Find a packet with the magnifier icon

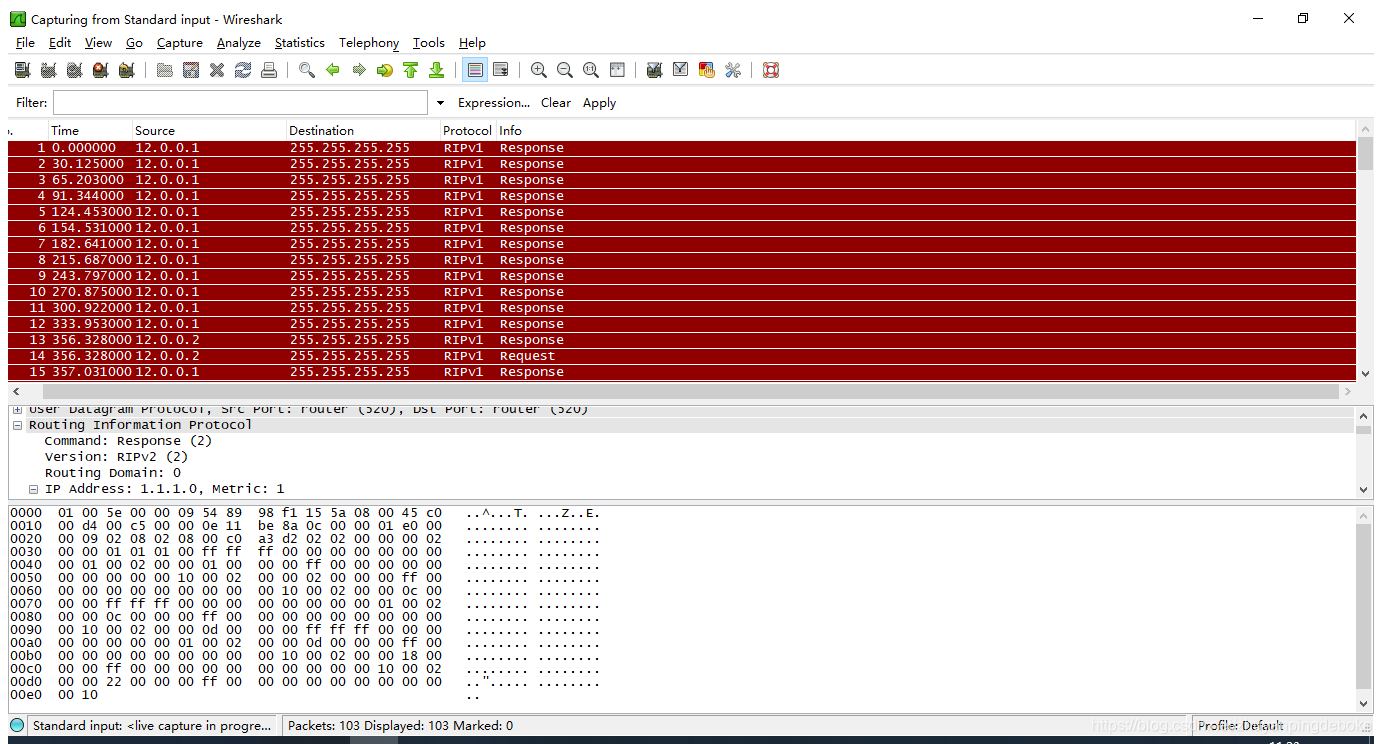pyautogui.click(x=307, y=70)
